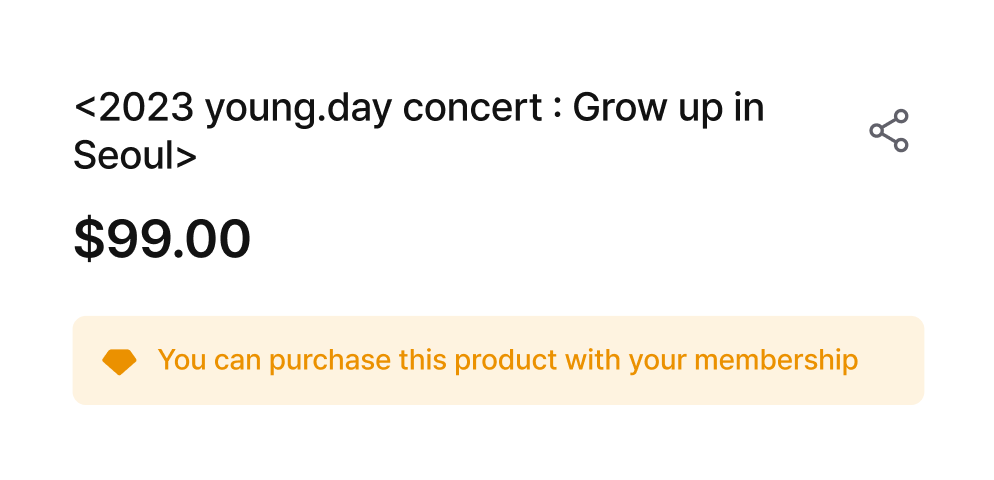Click the word "product" in the notice
The height and width of the screenshot is (480, 994).
[x=498, y=360]
